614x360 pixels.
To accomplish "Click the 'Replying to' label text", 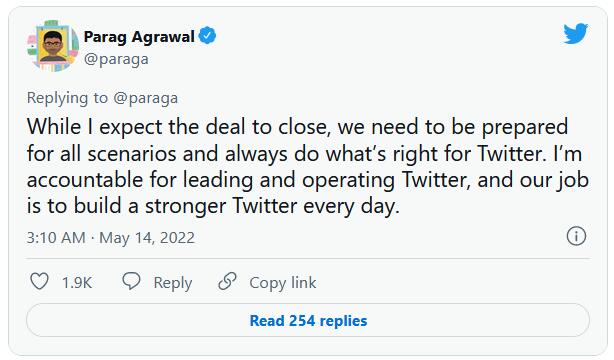I will 67,98.
